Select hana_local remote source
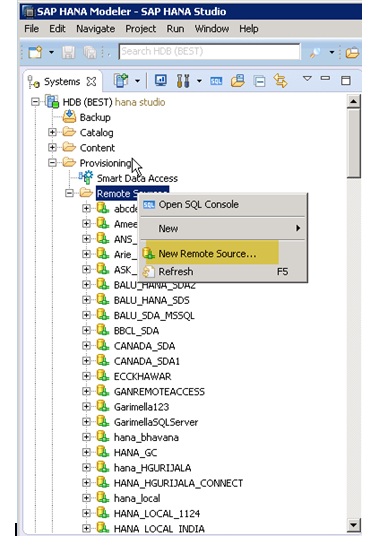The width and height of the screenshot is (378, 545). (137, 498)
